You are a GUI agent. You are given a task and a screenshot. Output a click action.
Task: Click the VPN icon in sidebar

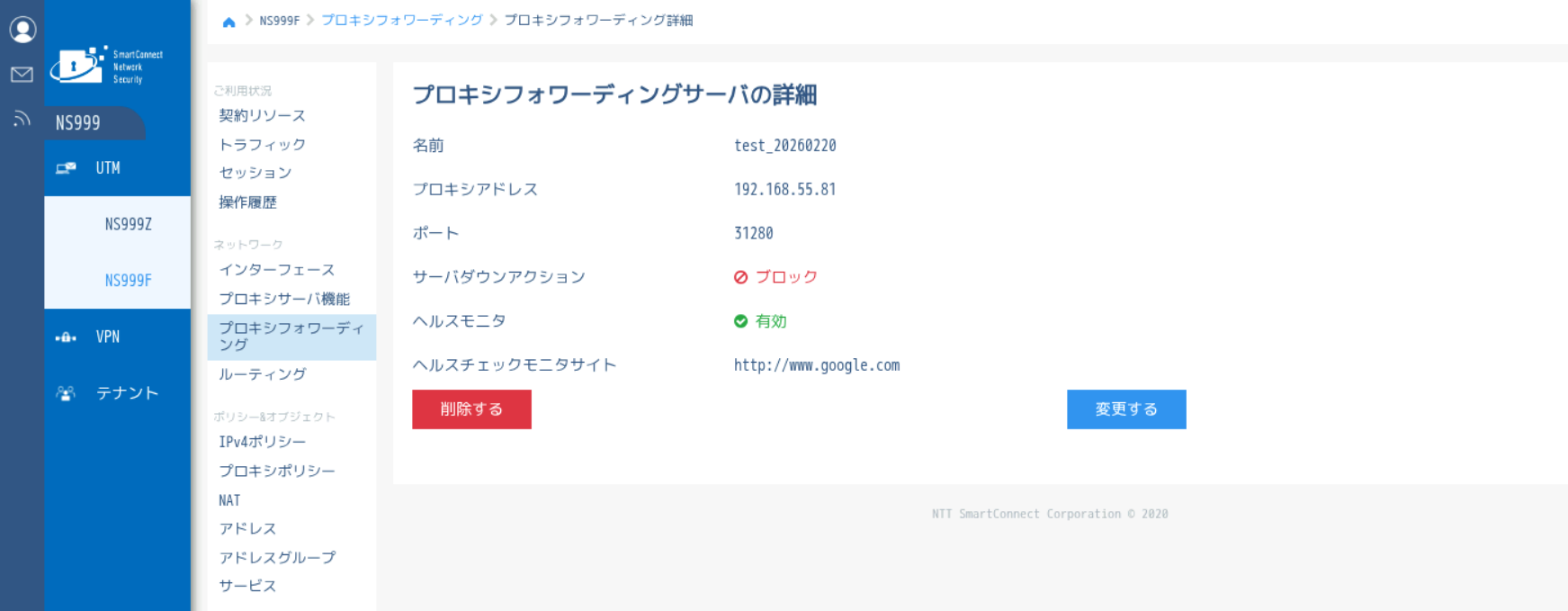tap(66, 337)
